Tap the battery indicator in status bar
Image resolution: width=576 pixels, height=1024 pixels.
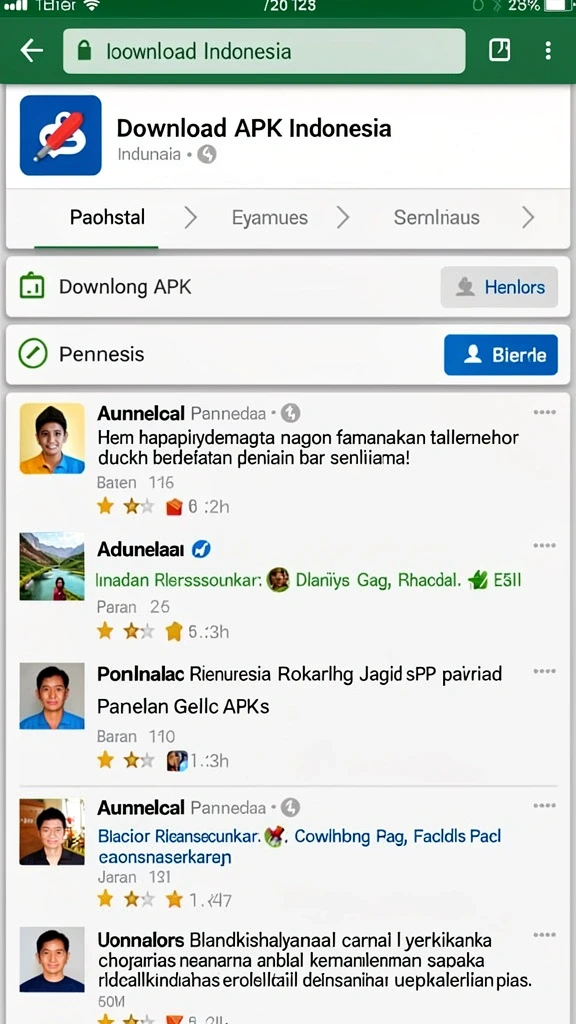[557, 5]
